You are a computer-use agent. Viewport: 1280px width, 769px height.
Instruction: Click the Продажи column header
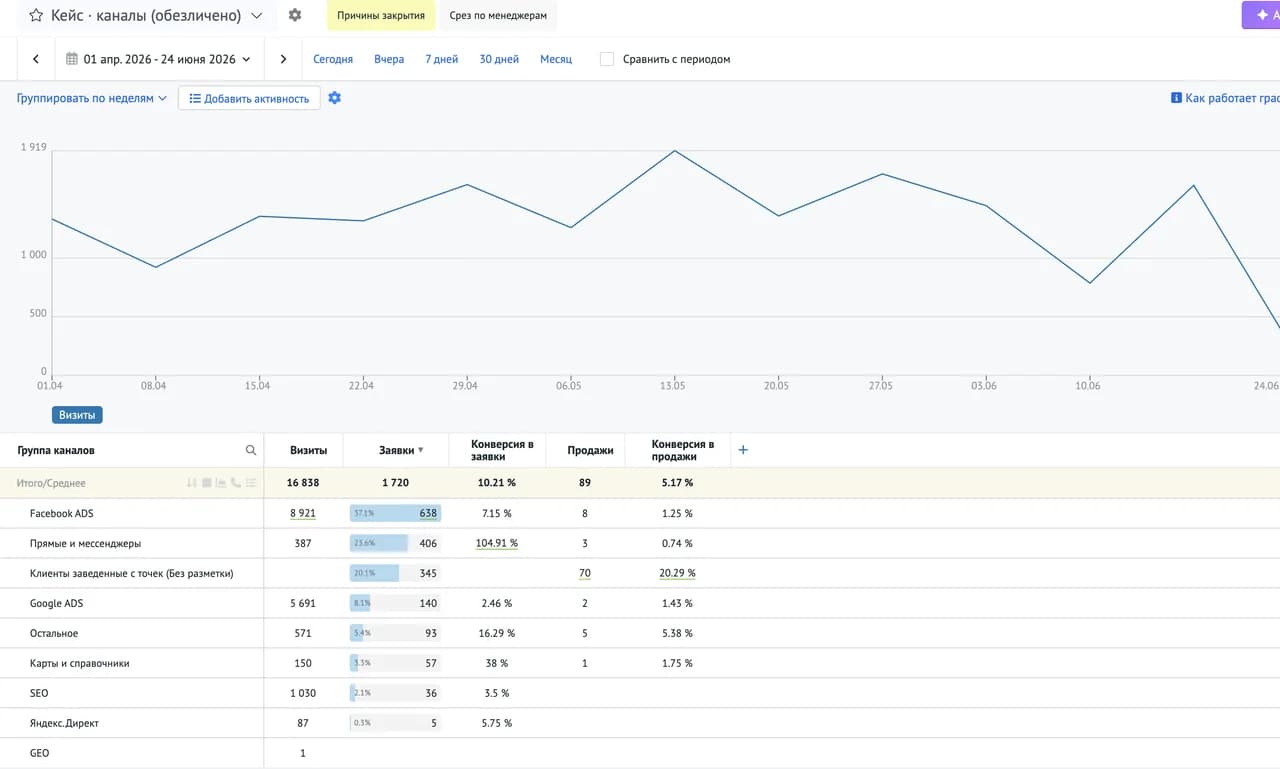tap(590, 450)
